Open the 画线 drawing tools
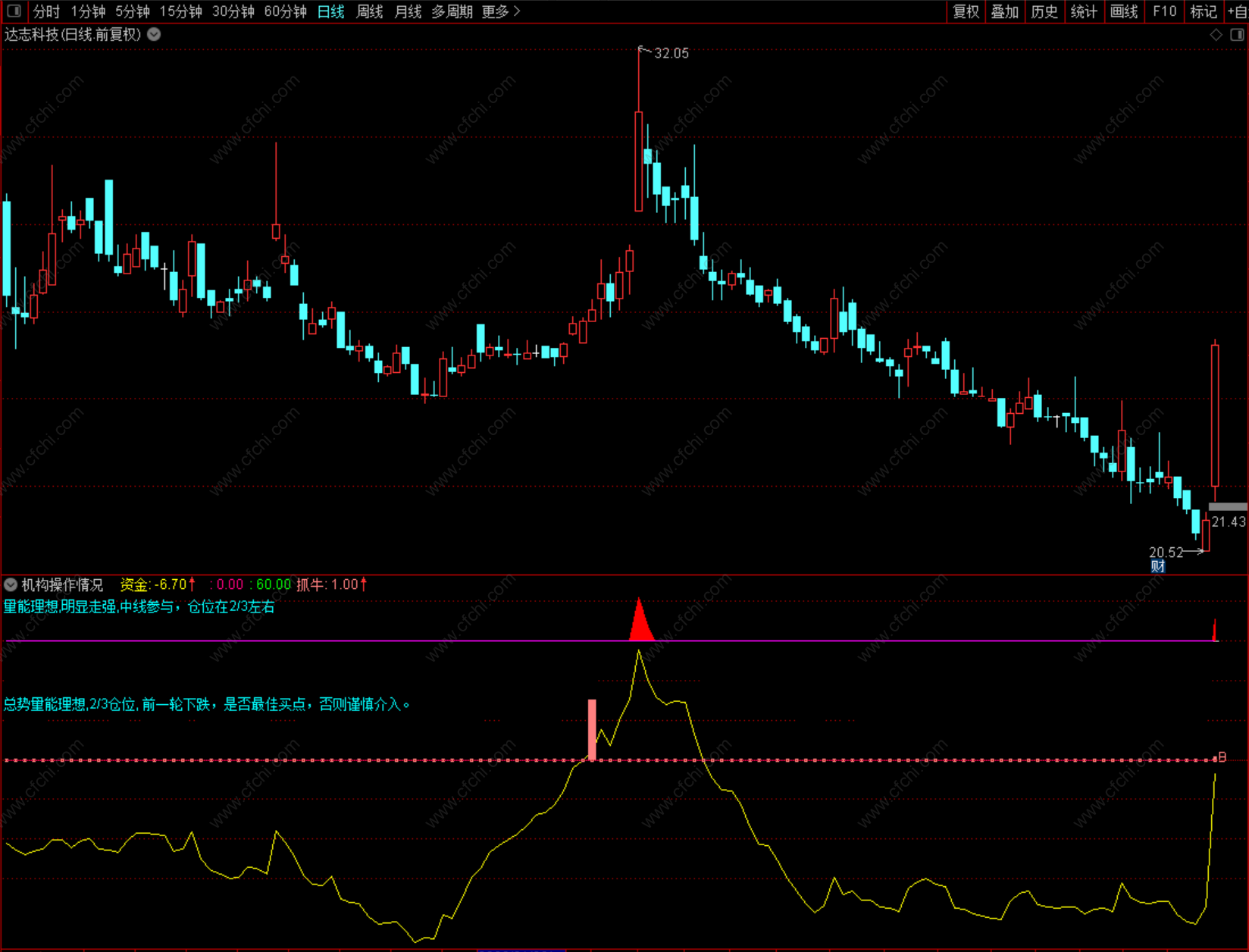This screenshot has width=1249, height=952. tap(1124, 11)
